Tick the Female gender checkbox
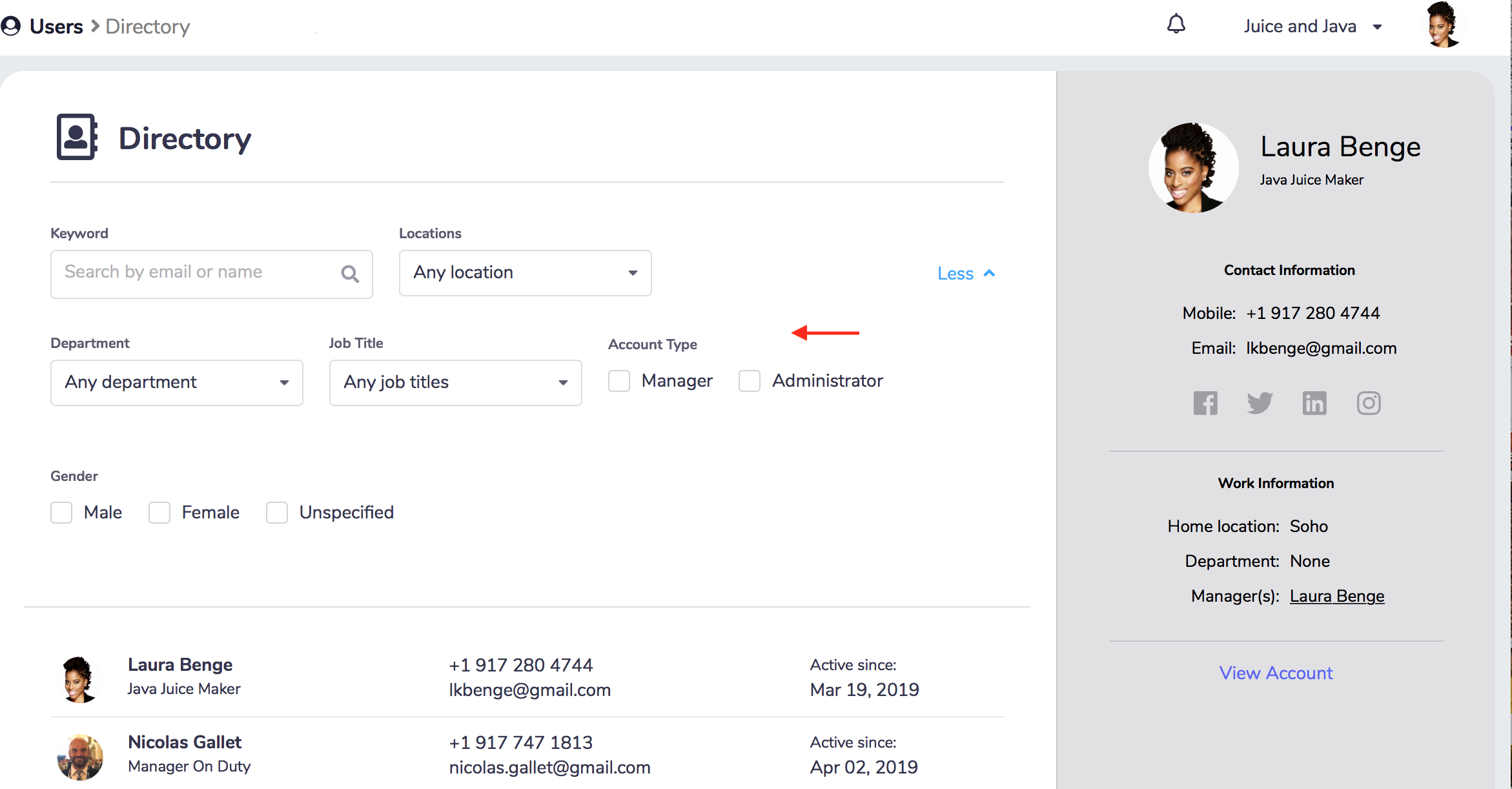The image size is (1512, 789). [x=159, y=513]
